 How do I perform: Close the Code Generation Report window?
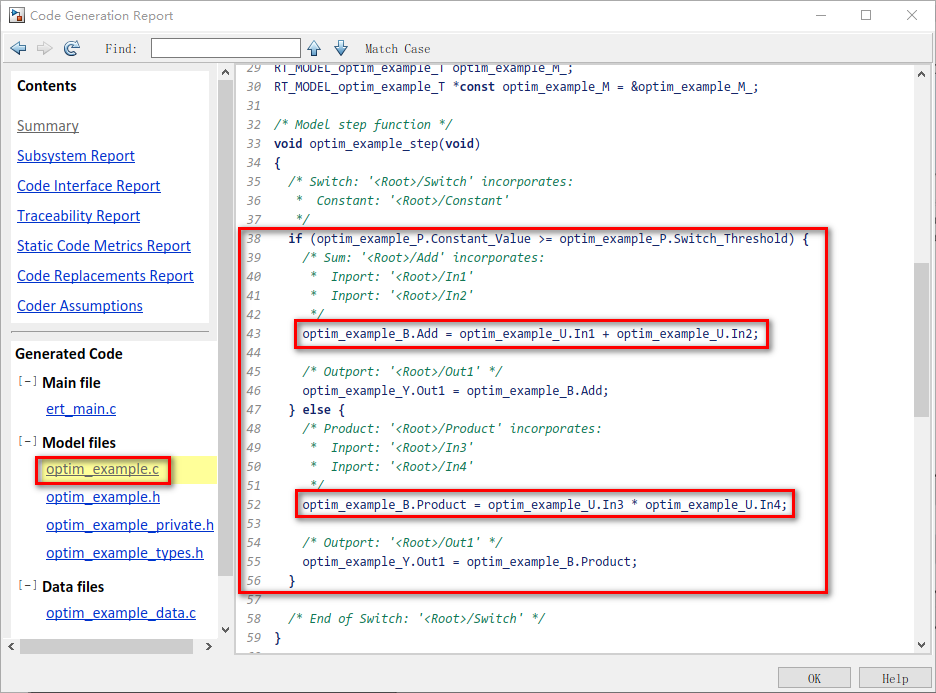click(912, 16)
